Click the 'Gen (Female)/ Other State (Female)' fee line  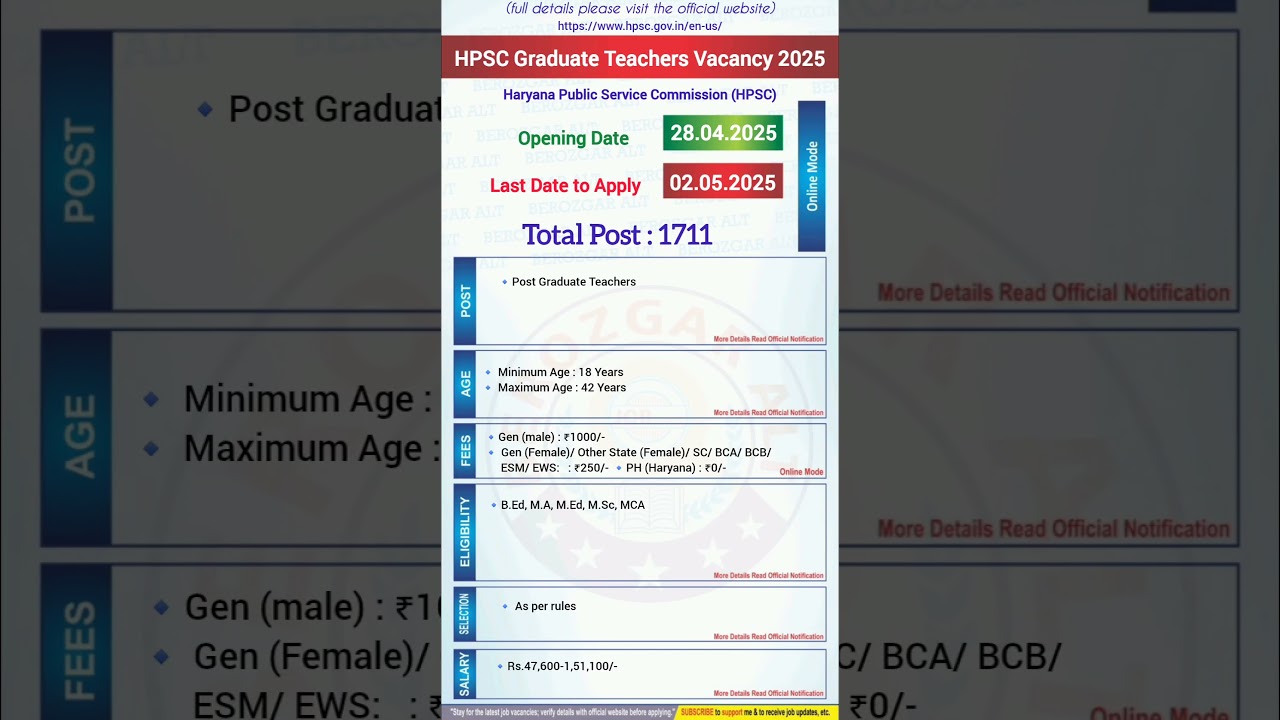coord(636,453)
